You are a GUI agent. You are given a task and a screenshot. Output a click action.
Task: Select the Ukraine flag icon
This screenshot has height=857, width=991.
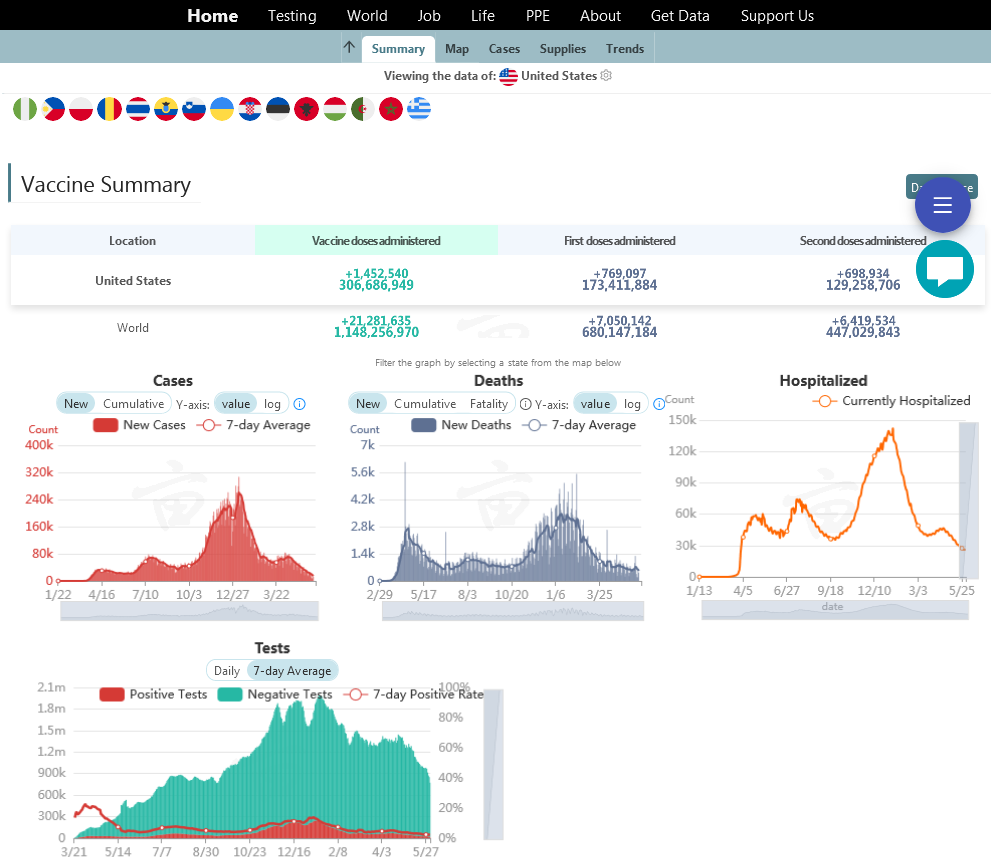pos(221,109)
